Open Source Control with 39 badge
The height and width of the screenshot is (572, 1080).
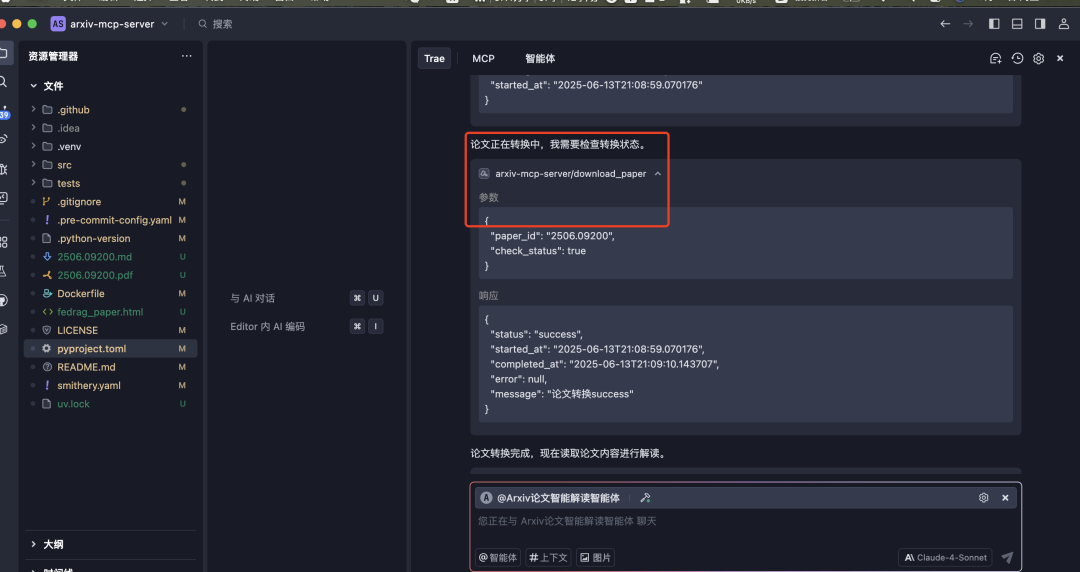[3, 112]
